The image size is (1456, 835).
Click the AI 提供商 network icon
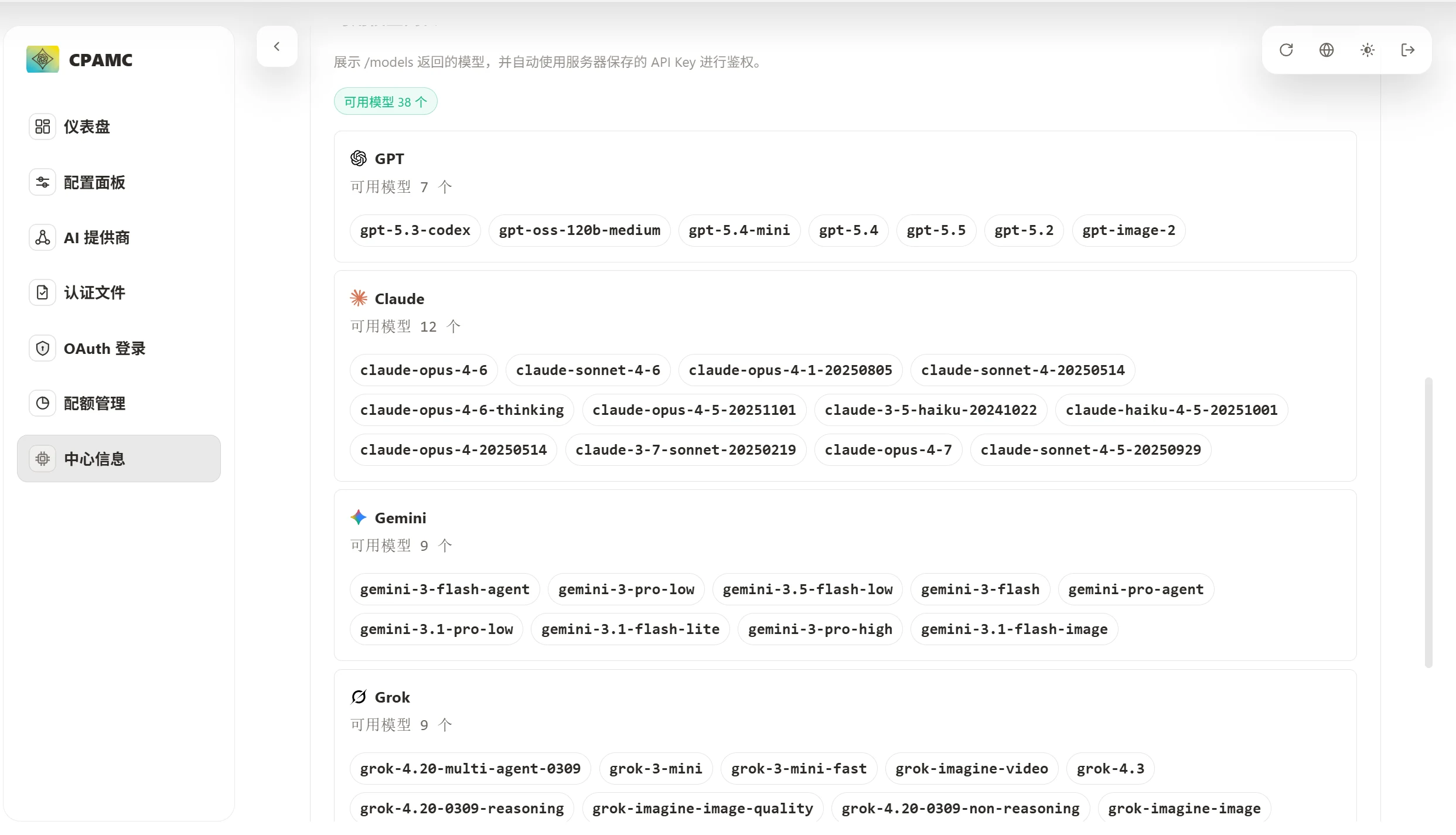pyautogui.click(x=42, y=237)
